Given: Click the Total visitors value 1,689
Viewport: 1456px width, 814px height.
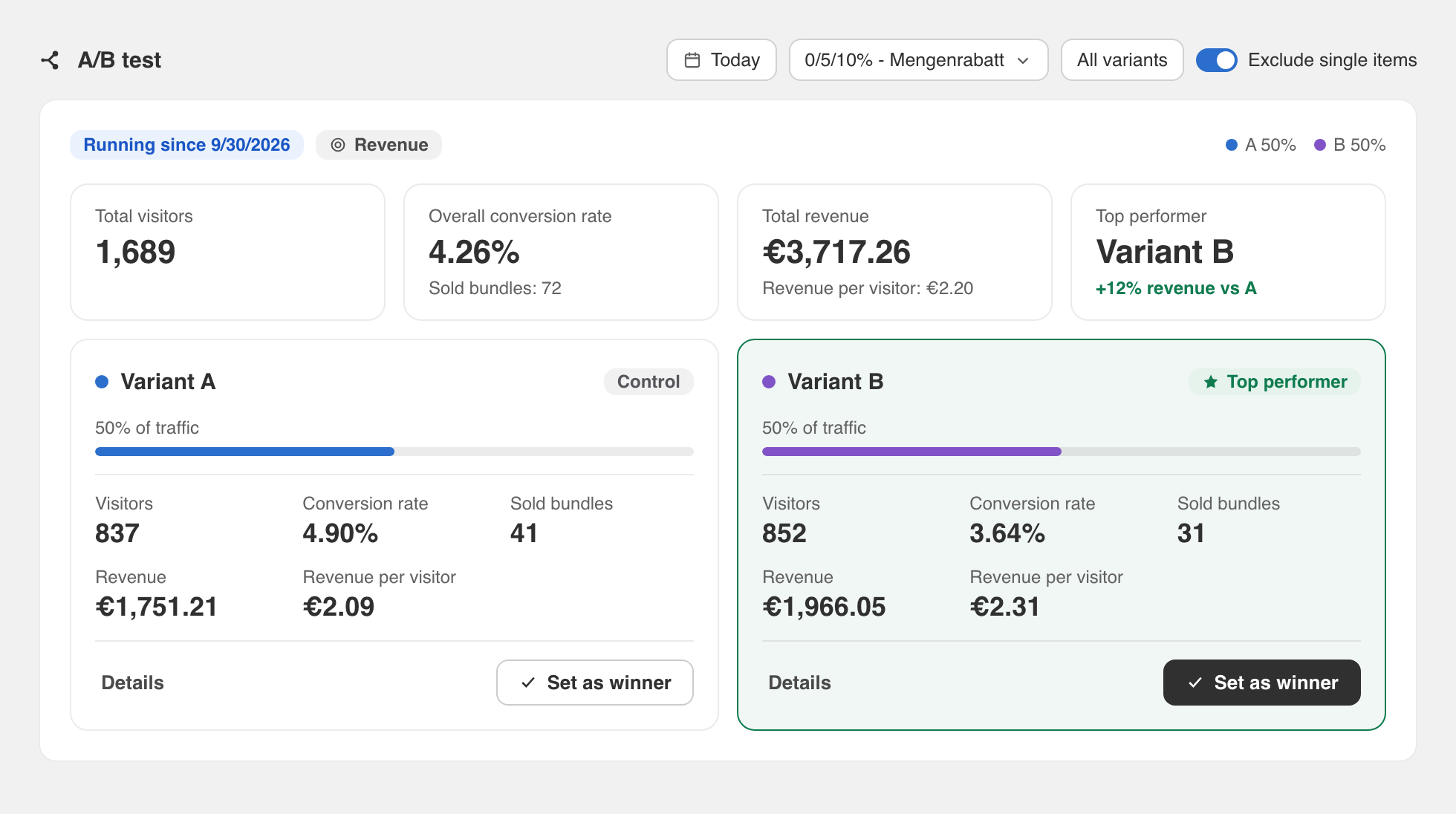Looking at the screenshot, I should [135, 252].
